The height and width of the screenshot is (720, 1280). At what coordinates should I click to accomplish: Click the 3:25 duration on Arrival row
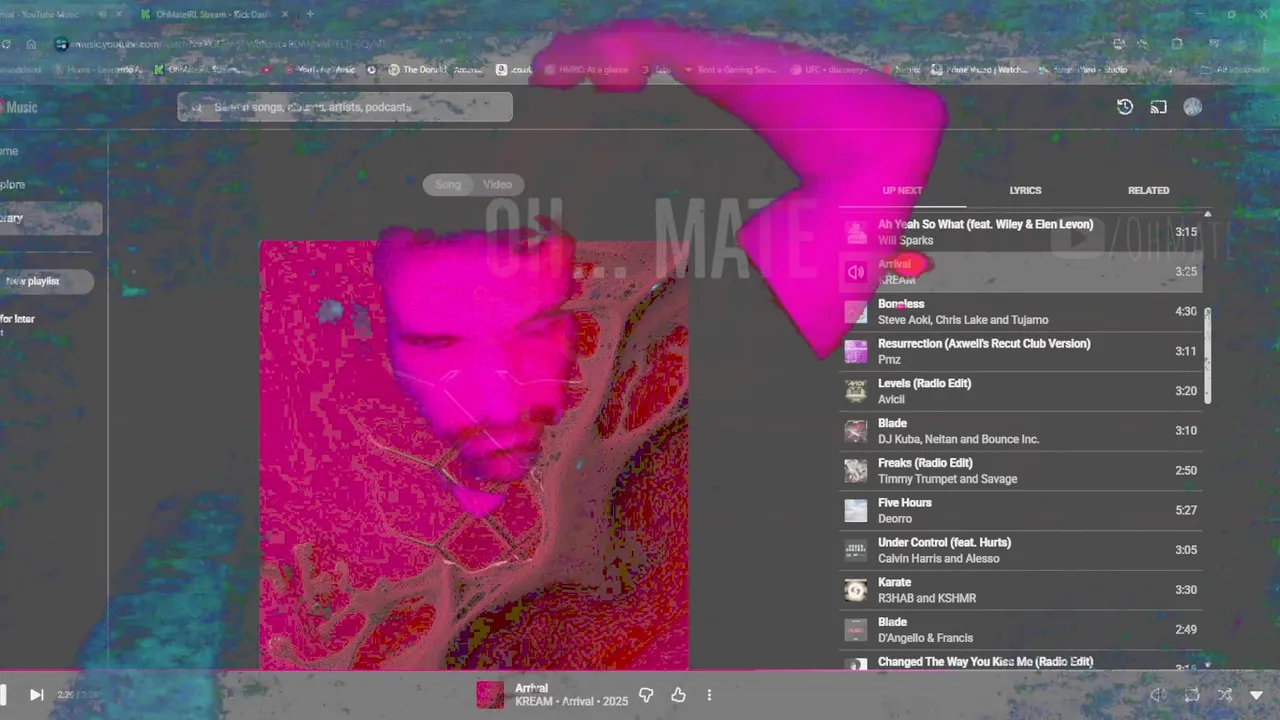click(x=1186, y=272)
